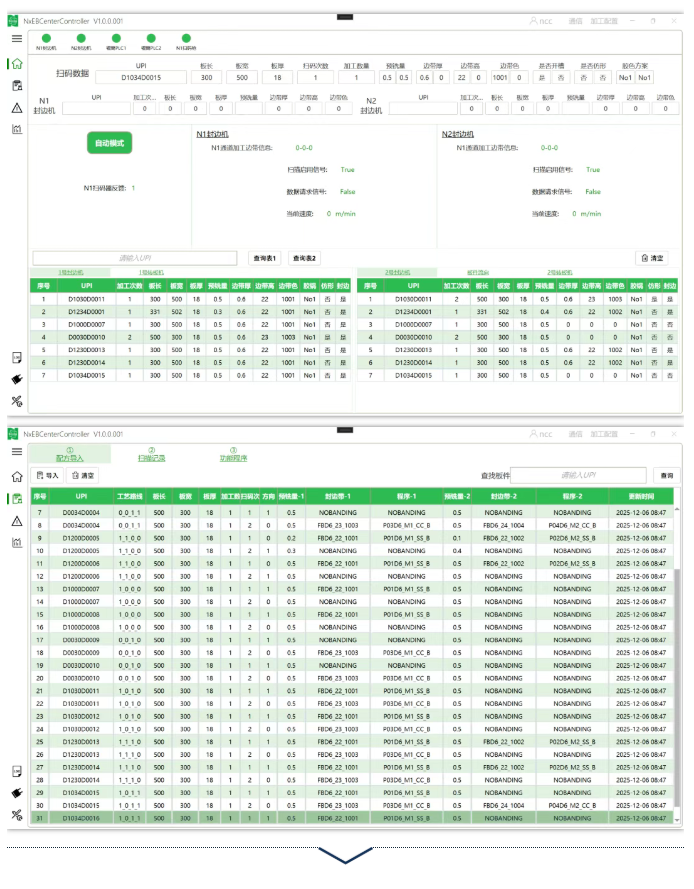The image size is (694, 889).
Task: Click the home icon in upper sidebar
Action: (x=16, y=63)
